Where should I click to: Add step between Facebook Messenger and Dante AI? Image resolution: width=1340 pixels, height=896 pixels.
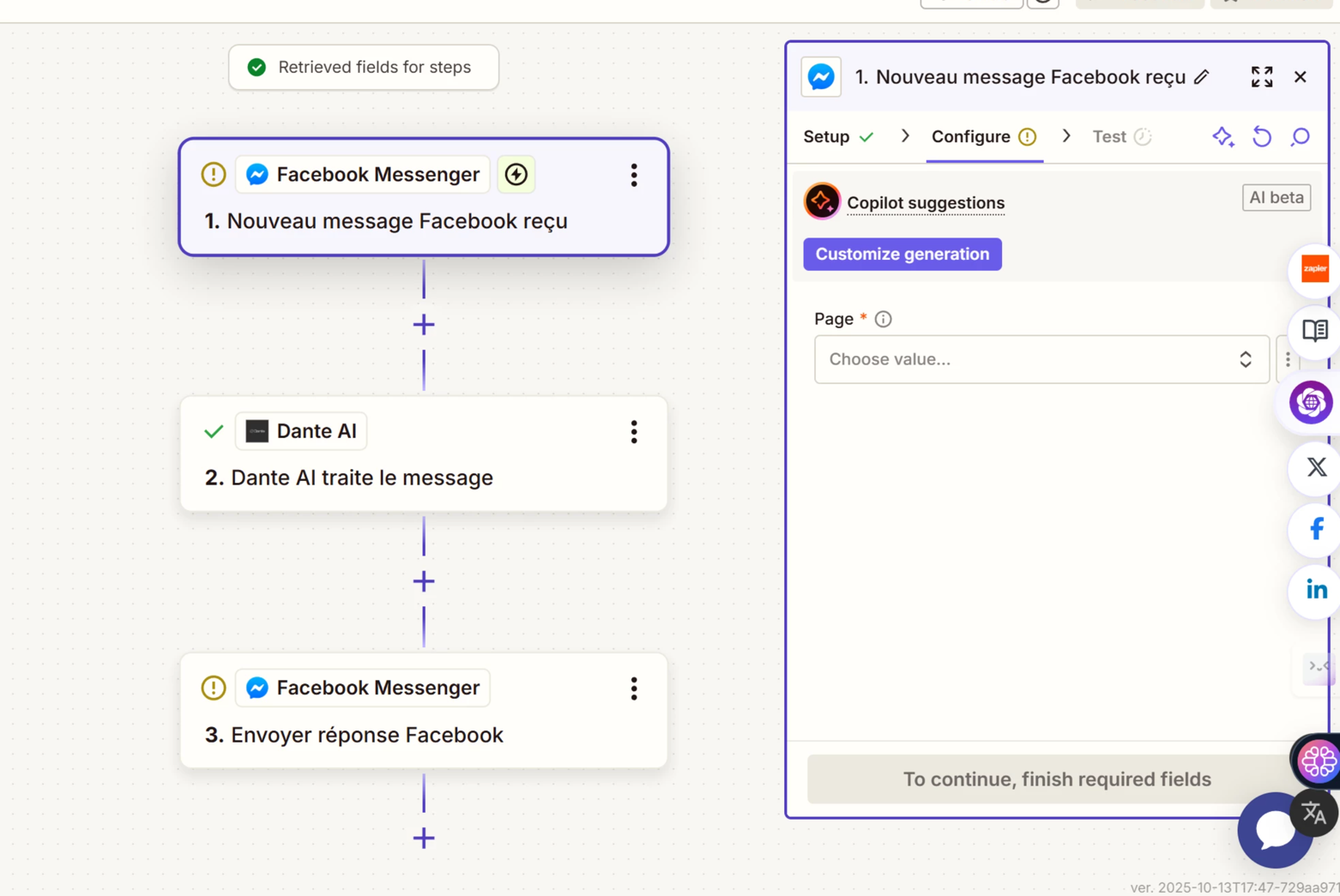point(424,325)
